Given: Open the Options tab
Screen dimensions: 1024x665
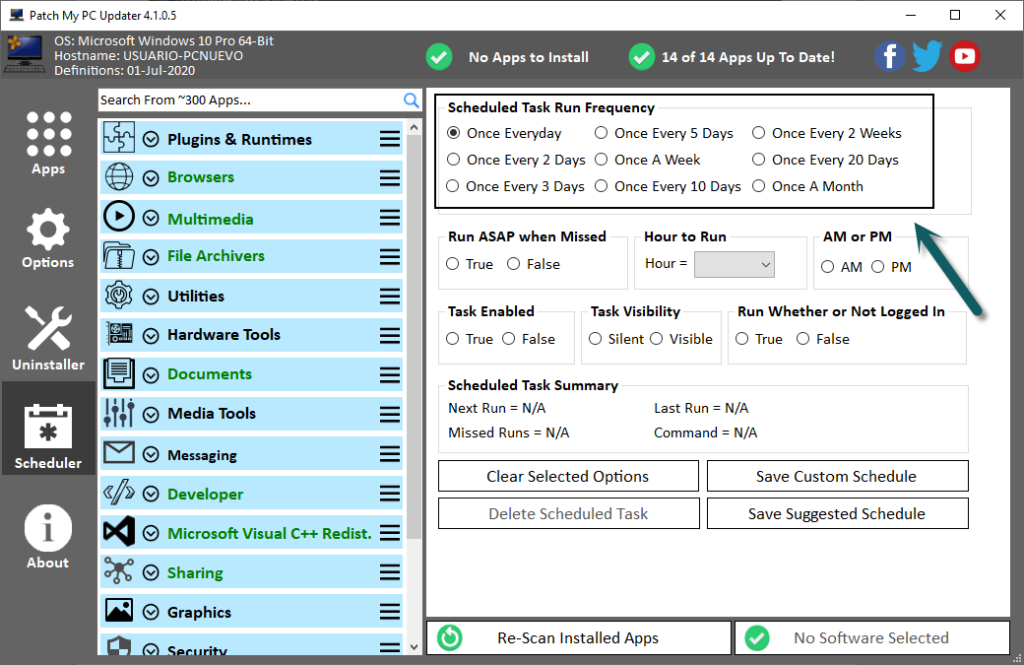Looking at the screenshot, I should click(x=48, y=238).
